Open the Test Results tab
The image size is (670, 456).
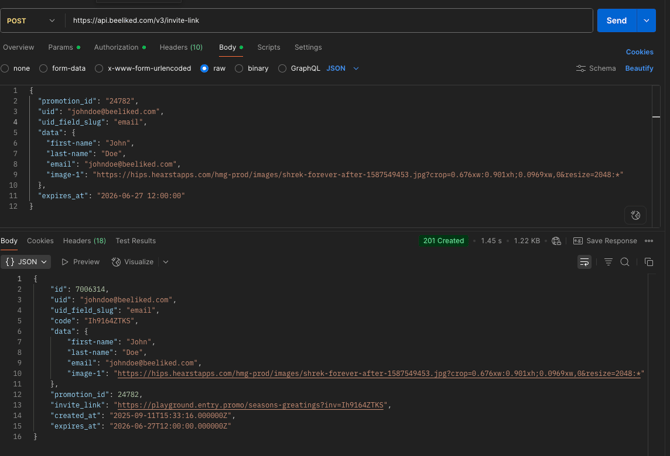click(135, 241)
